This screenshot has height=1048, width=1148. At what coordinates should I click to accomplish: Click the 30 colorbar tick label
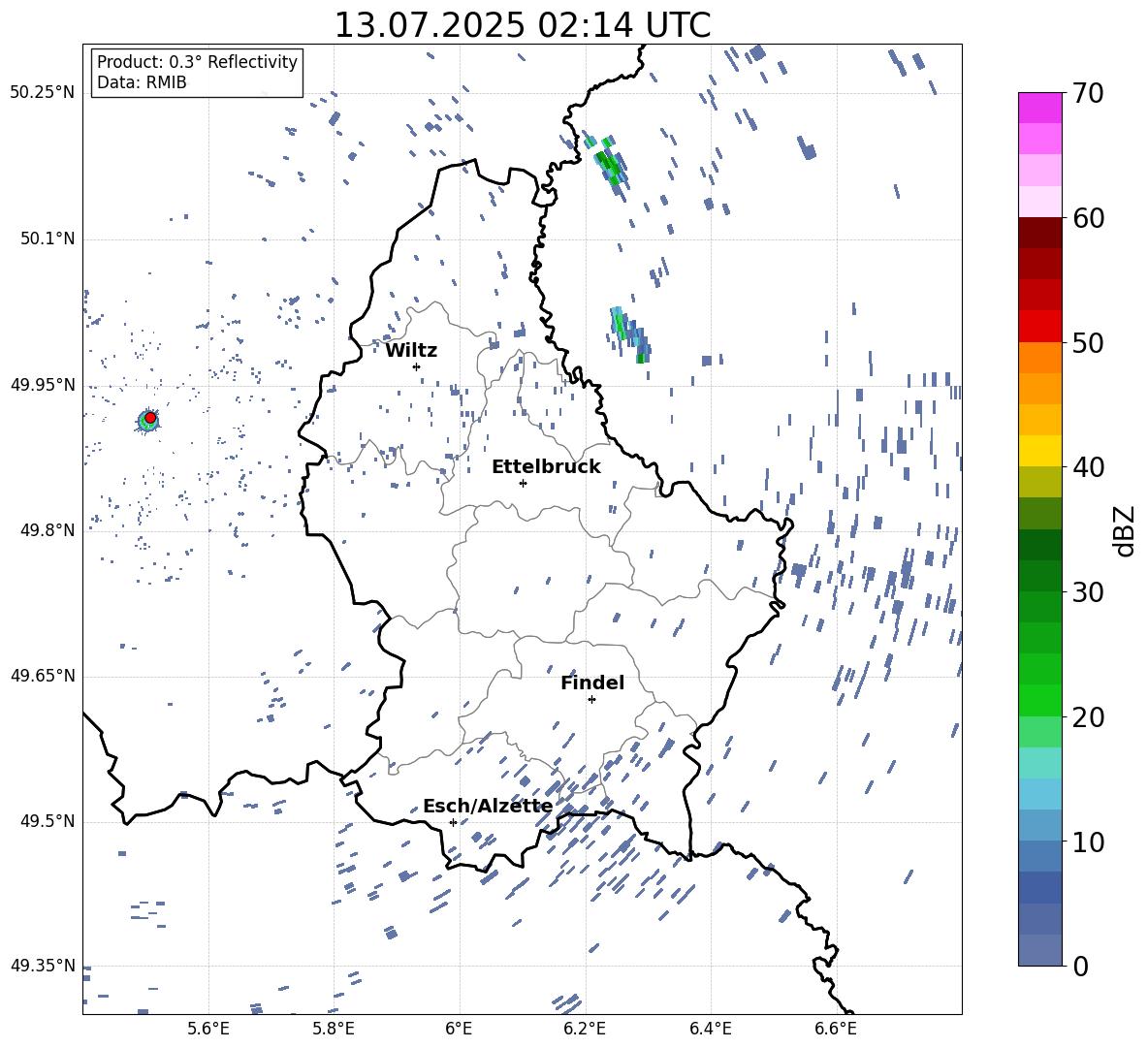point(1088,592)
